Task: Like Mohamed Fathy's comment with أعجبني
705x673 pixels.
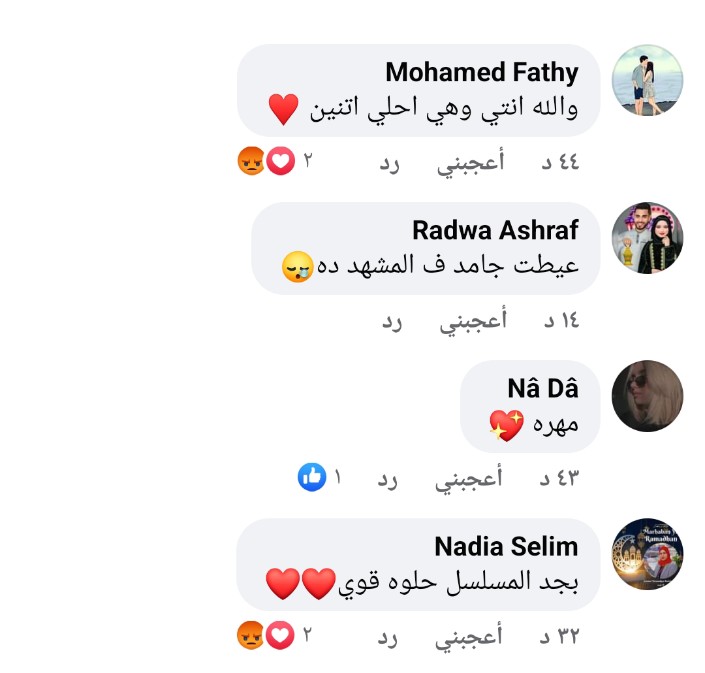Action: pos(470,163)
